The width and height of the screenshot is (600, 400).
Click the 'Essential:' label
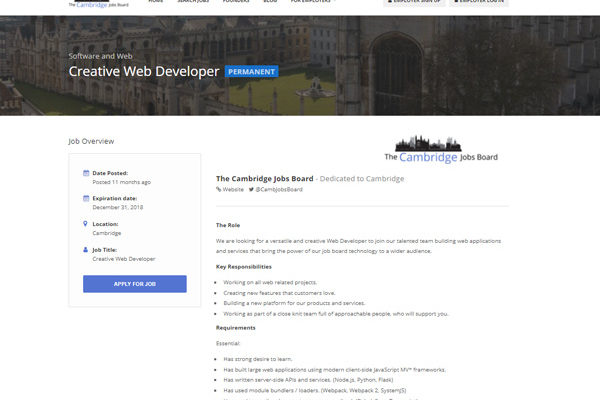[x=228, y=343]
